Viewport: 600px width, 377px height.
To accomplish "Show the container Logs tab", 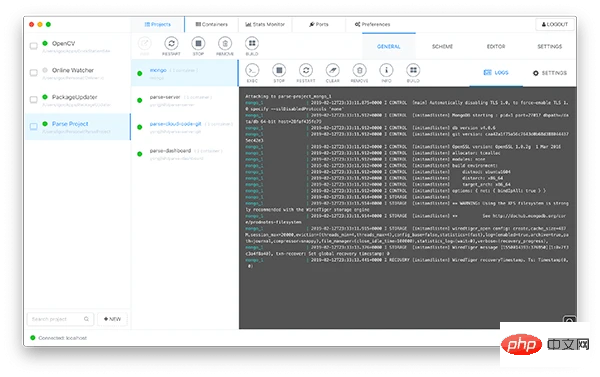I will click(x=496, y=73).
